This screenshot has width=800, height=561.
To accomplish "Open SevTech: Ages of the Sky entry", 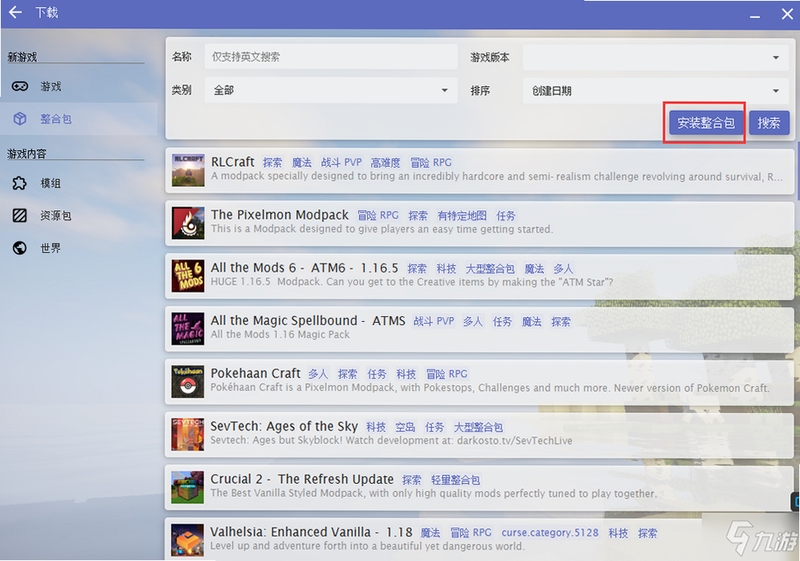I will [480, 434].
